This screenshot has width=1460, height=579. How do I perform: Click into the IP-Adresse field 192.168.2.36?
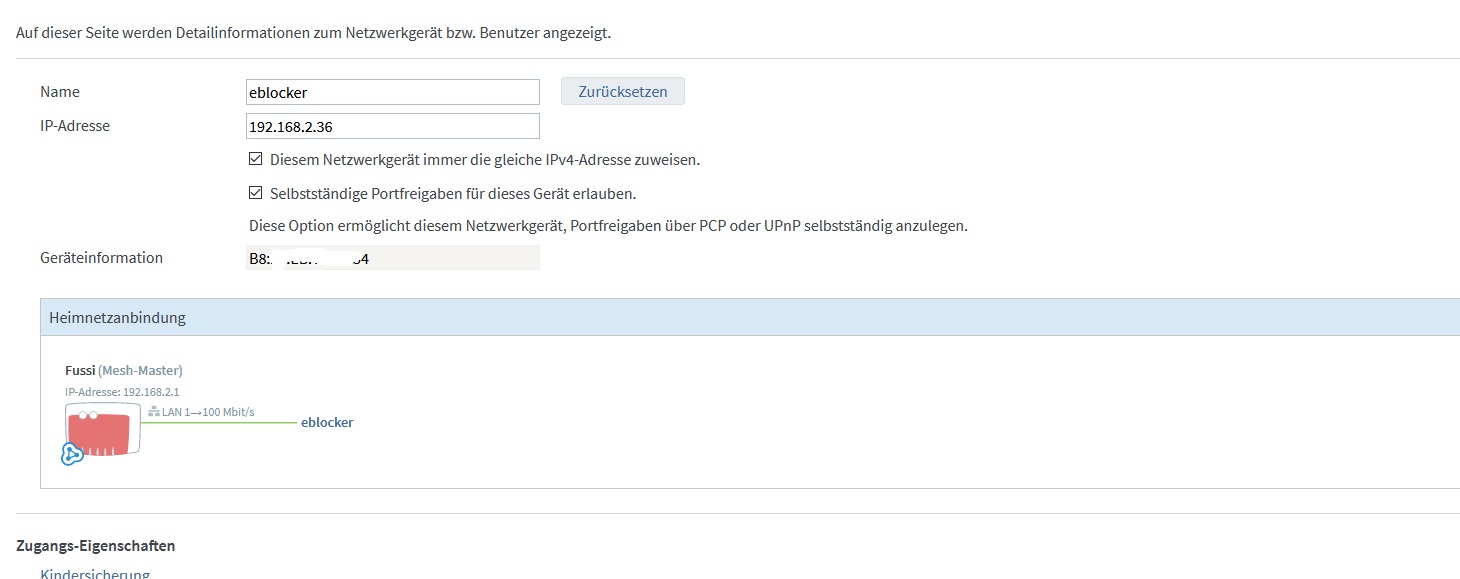coord(393,126)
